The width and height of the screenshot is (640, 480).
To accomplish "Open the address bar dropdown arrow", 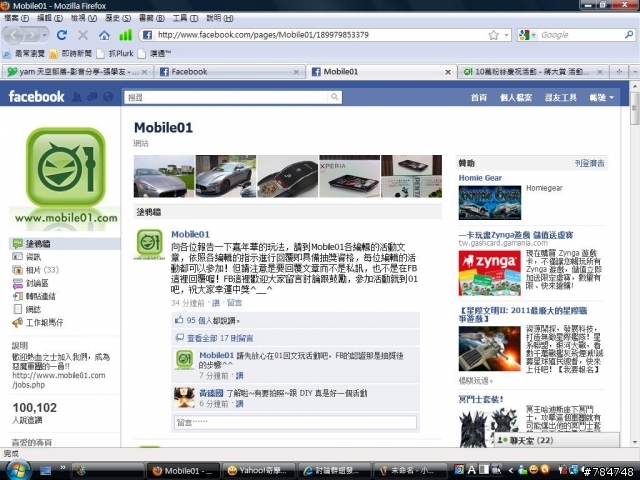I will [x=507, y=35].
